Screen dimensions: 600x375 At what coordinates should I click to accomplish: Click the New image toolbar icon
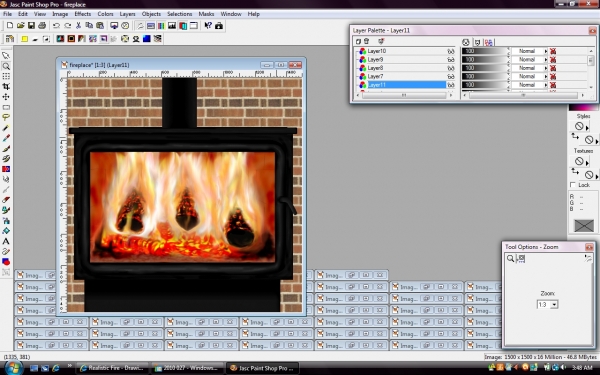pyautogui.click(x=10, y=26)
